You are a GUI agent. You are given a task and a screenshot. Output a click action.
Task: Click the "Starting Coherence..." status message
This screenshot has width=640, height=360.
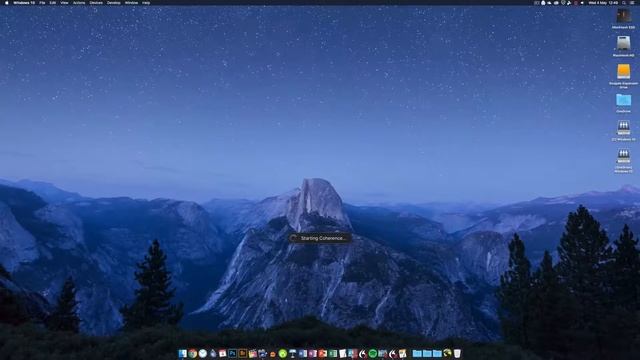click(320, 238)
